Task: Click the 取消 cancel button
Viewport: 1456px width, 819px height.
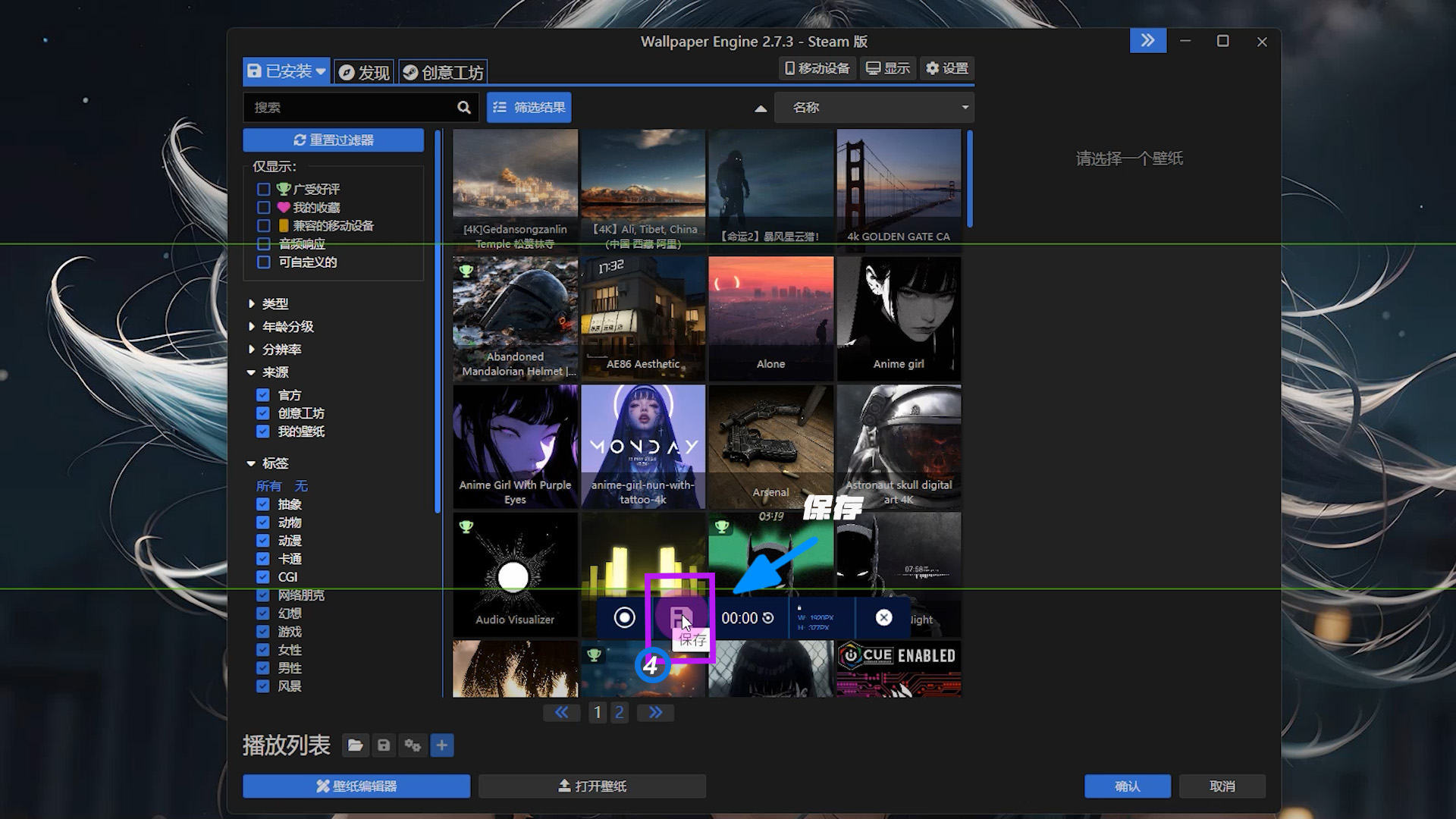Action: pos(1222,786)
